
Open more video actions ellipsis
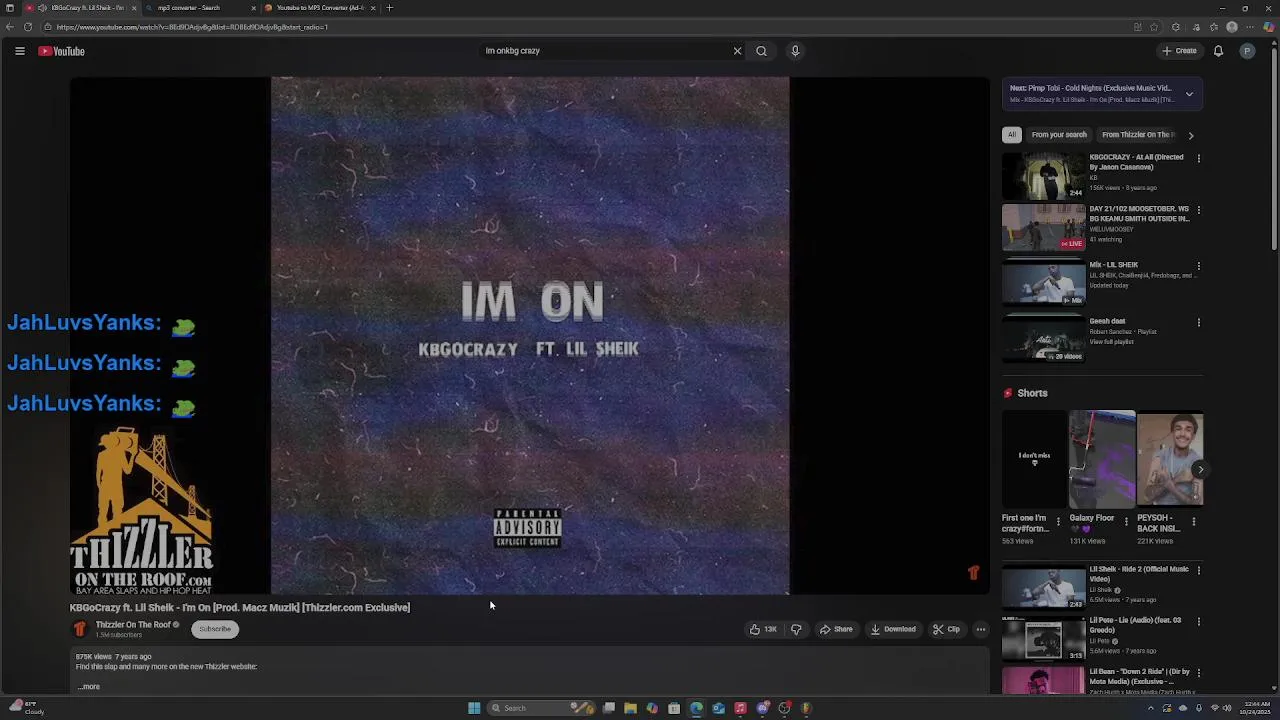tap(981, 629)
